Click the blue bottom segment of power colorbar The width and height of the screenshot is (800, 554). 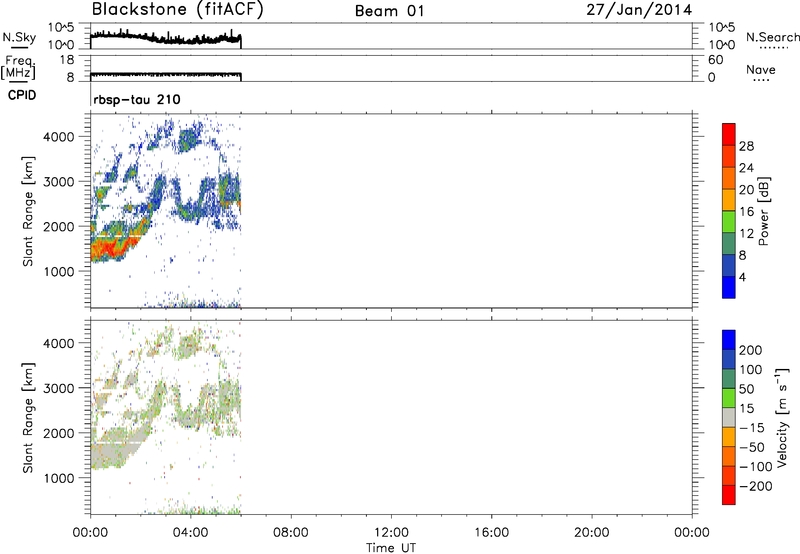click(x=729, y=287)
